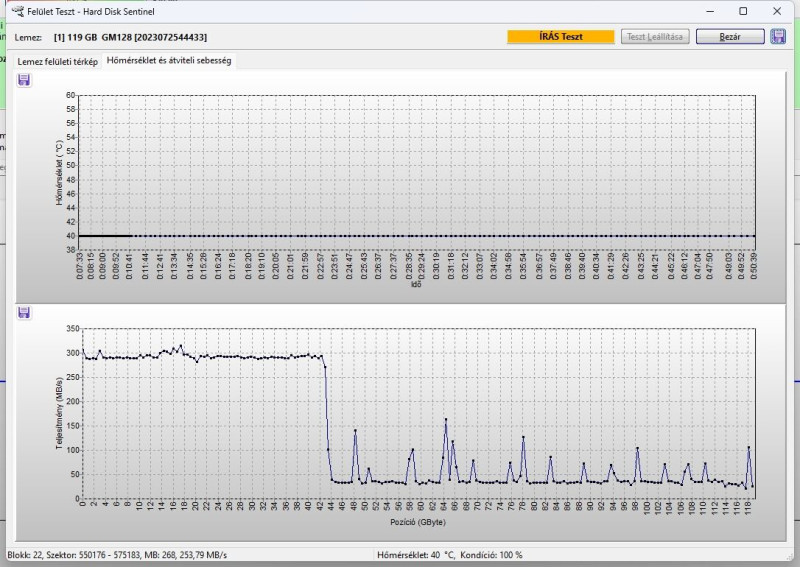Click the Teljesítmény (MB/s) axis label

click(x=59, y=413)
